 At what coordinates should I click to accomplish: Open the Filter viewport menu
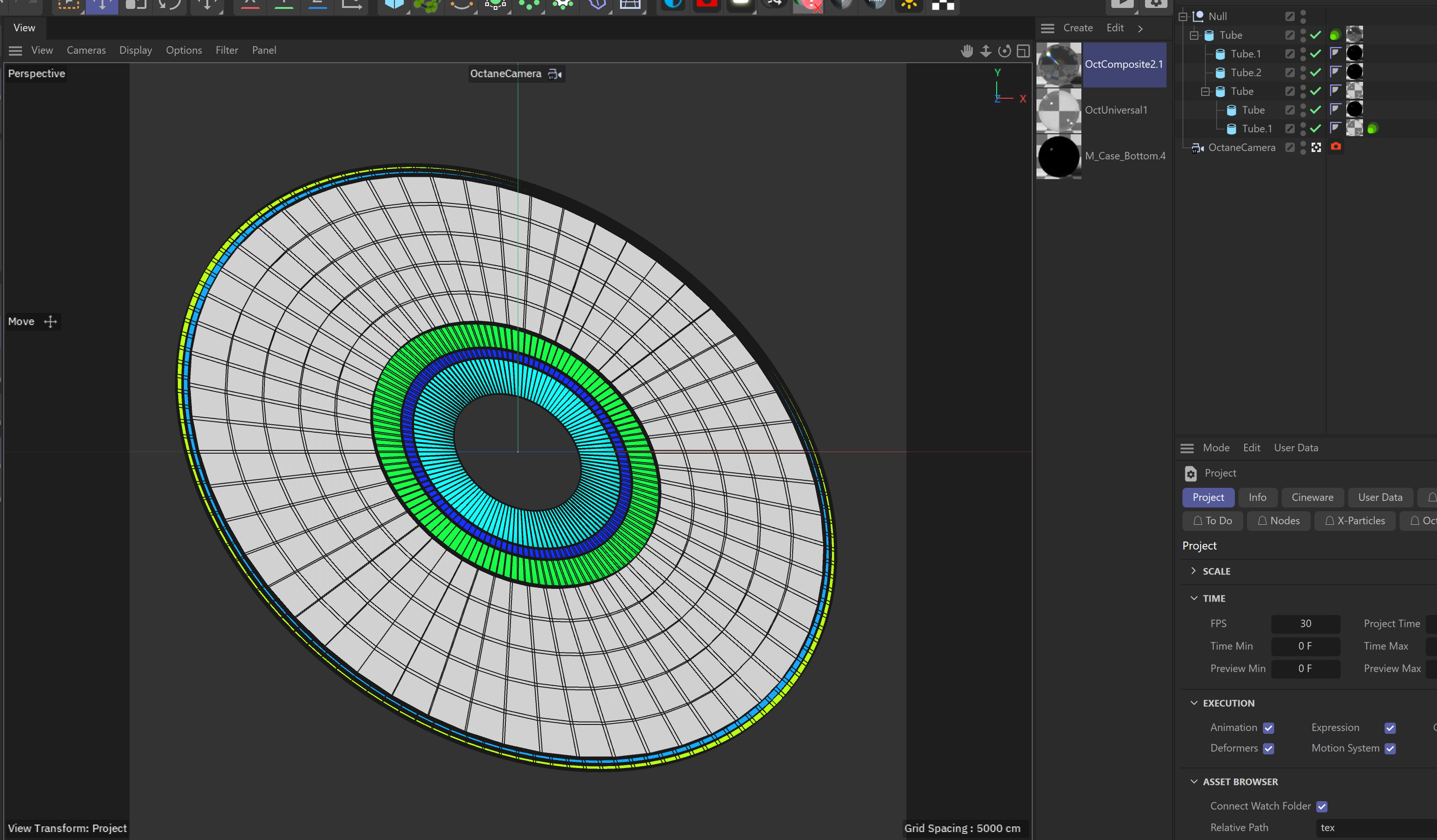click(x=226, y=50)
